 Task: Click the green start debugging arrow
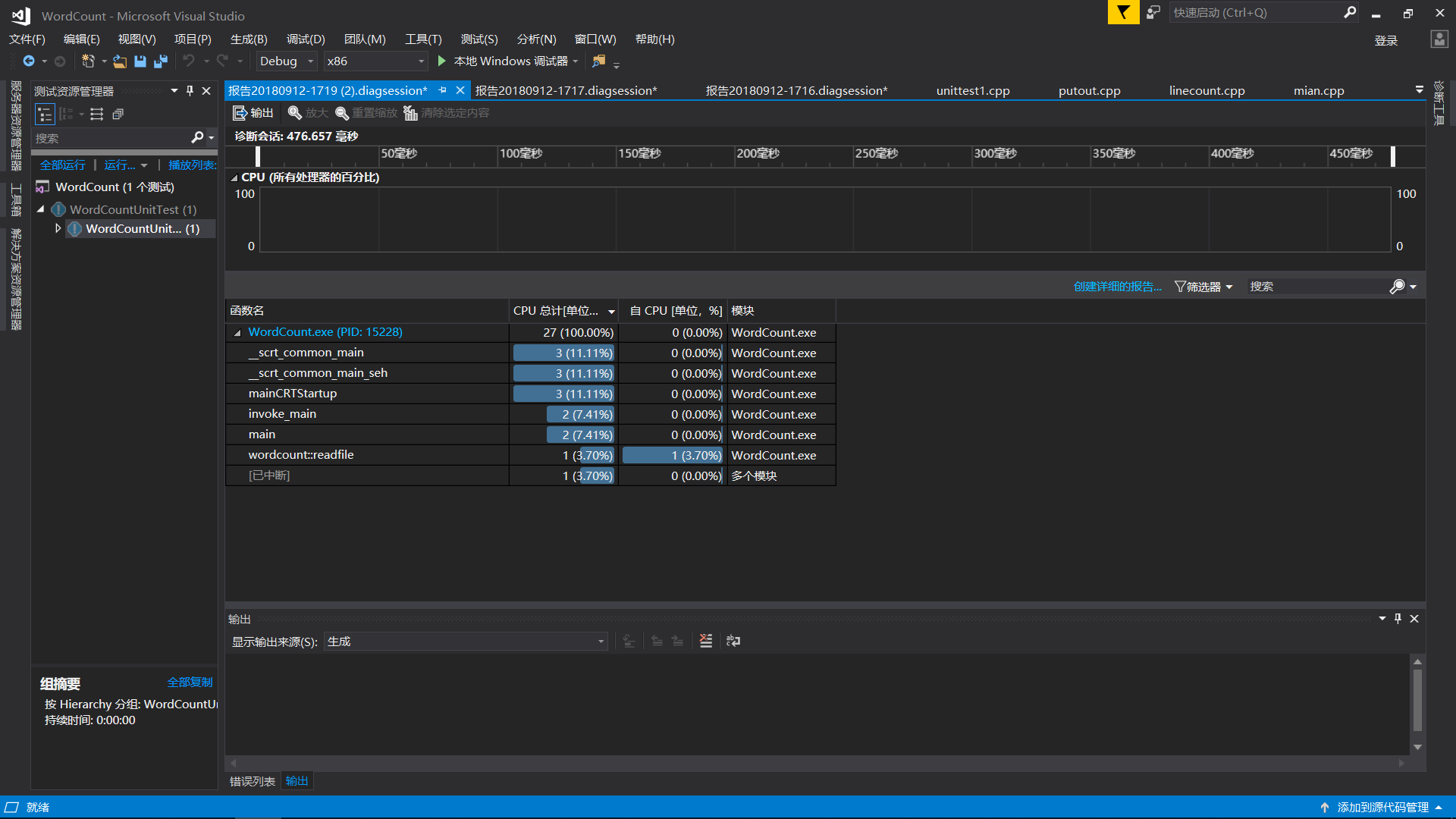pos(442,61)
